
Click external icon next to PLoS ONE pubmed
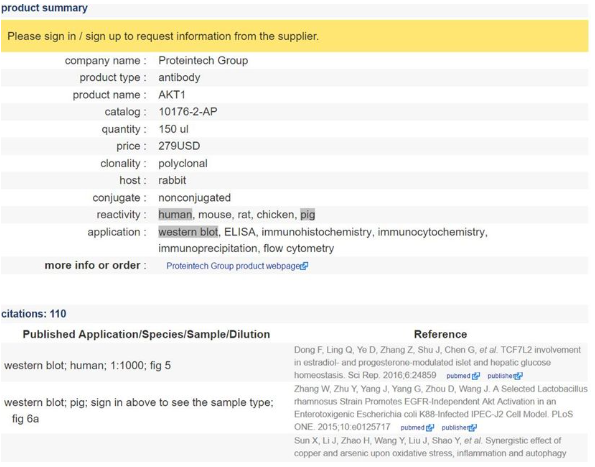click(x=430, y=428)
